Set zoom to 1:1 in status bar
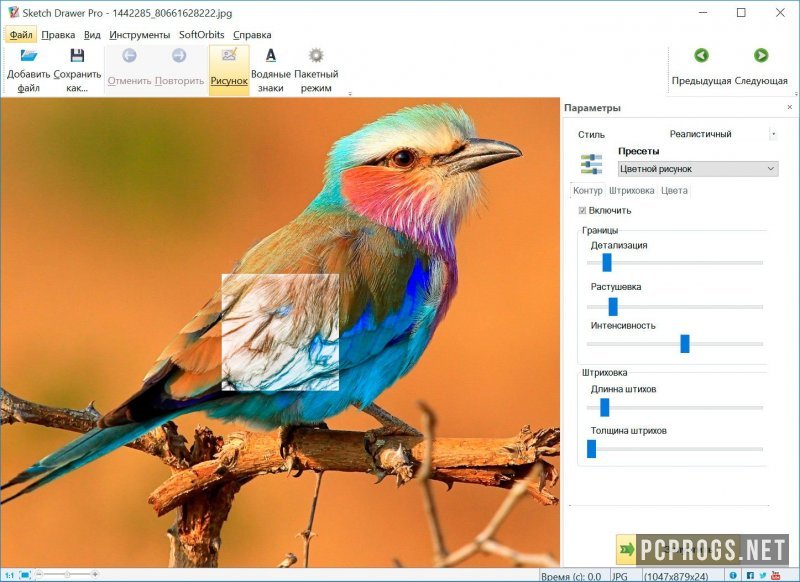The height and width of the screenshot is (582, 800). [x=10, y=575]
